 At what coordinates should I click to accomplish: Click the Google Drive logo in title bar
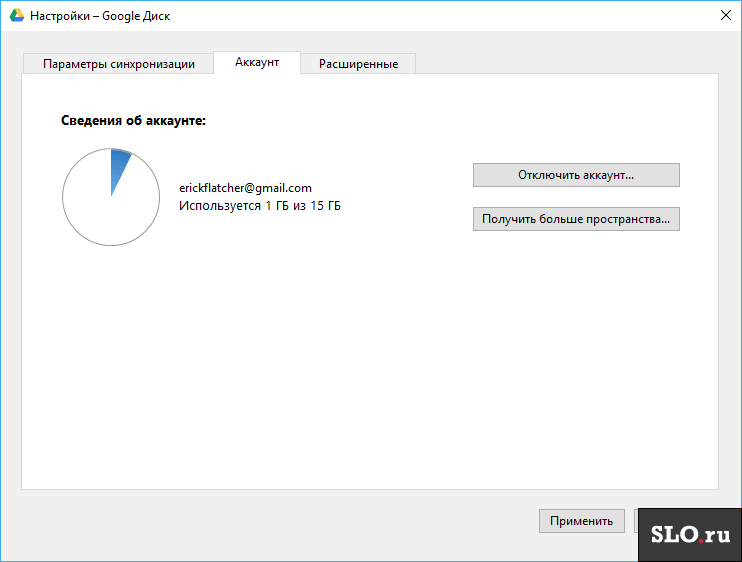(x=17, y=16)
